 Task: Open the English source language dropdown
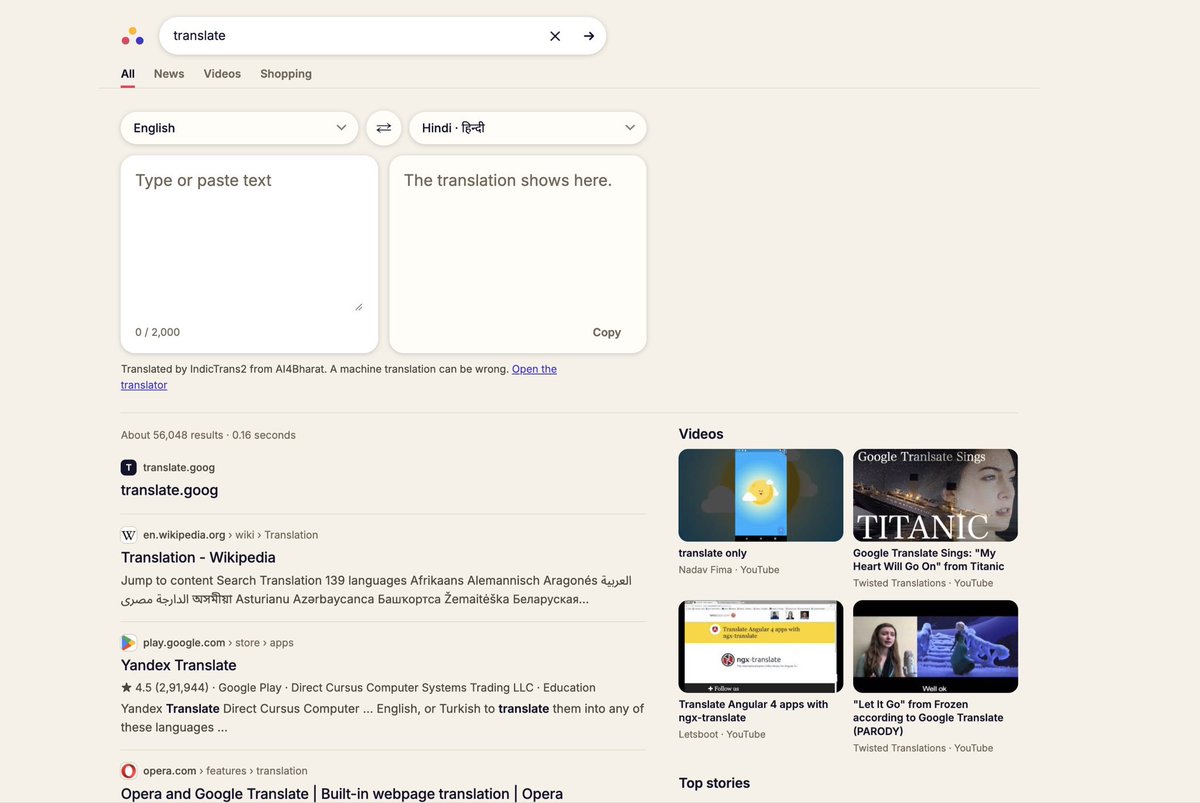pos(239,128)
